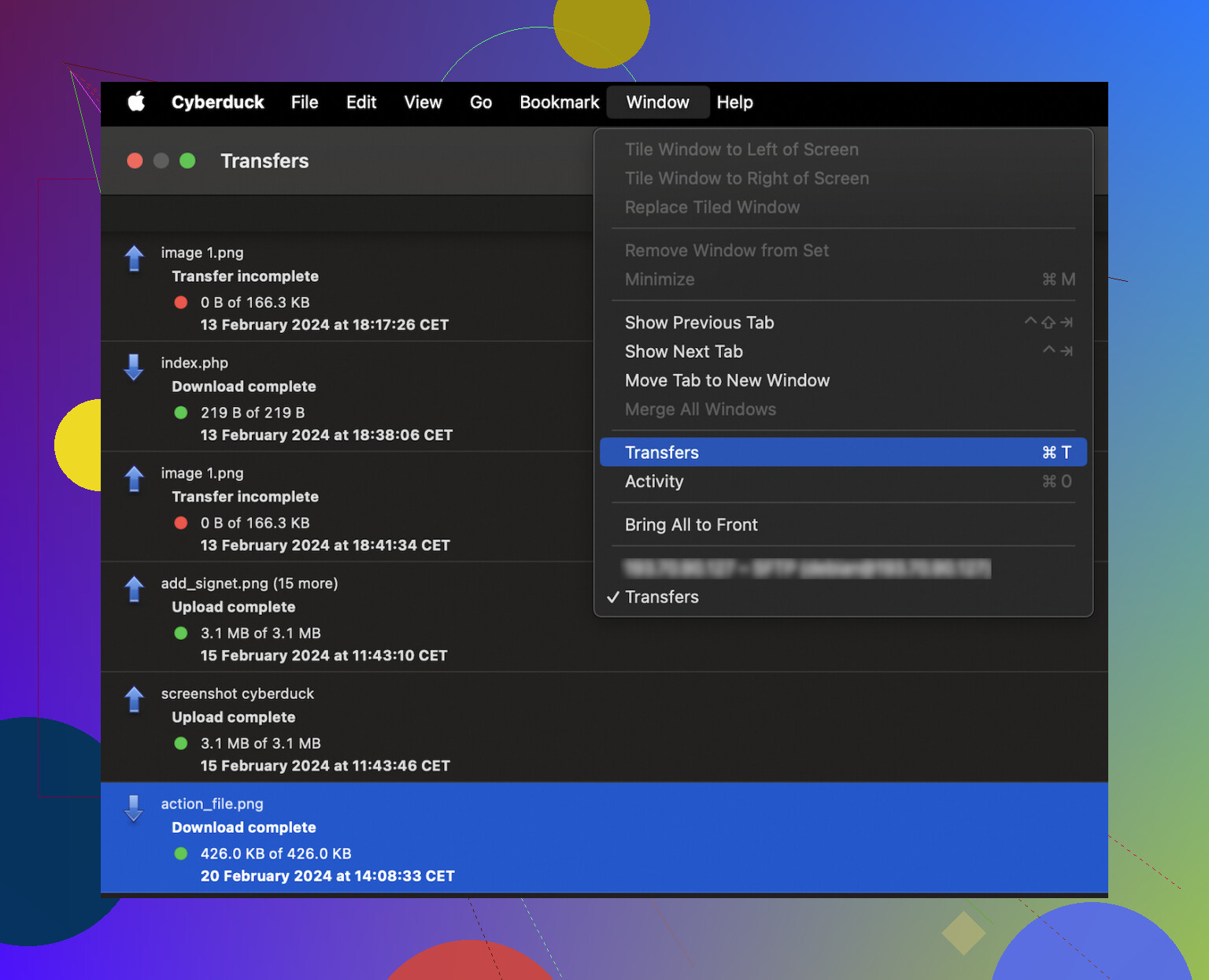Click green status dot for action_file.png
This screenshot has height=980, width=1209.
pos(181,853)
